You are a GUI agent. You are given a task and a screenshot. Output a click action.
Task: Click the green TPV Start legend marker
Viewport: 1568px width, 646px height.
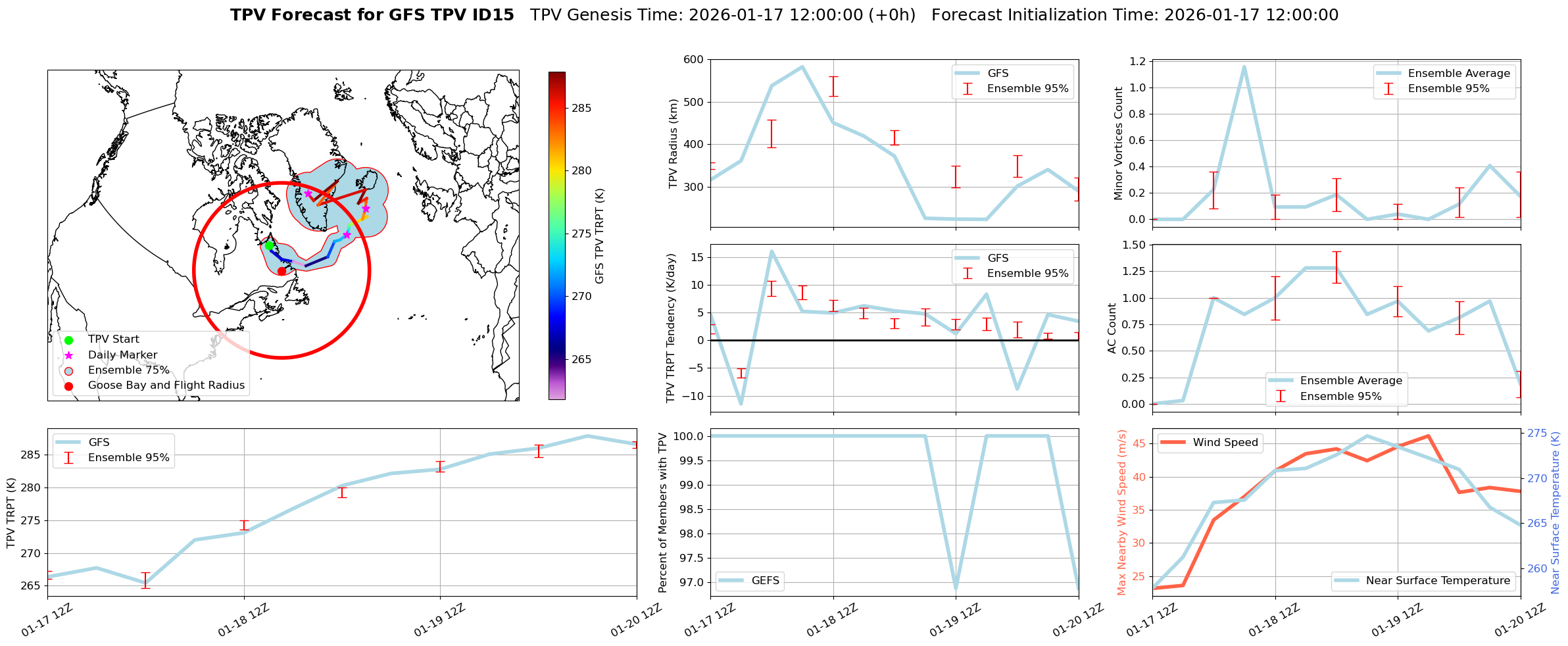69,340
